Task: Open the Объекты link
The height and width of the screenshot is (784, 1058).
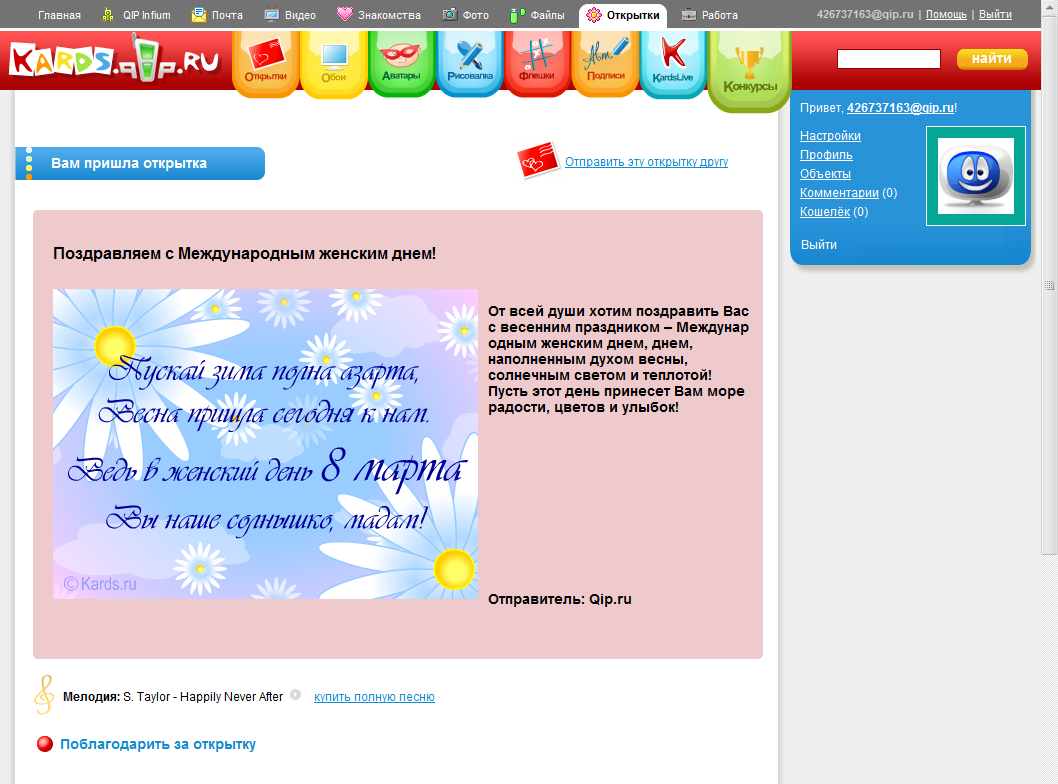Action: tap(825, 173)
